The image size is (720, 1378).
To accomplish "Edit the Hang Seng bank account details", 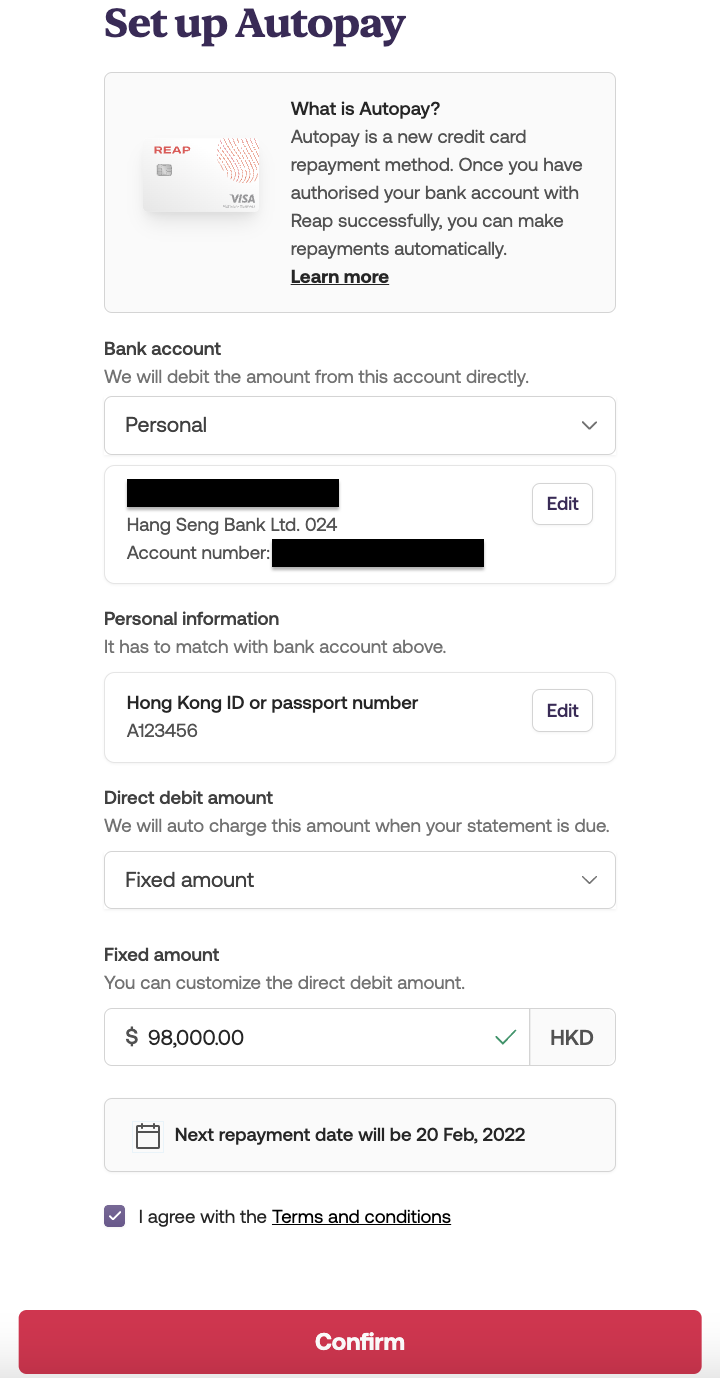I will point(562,504).
